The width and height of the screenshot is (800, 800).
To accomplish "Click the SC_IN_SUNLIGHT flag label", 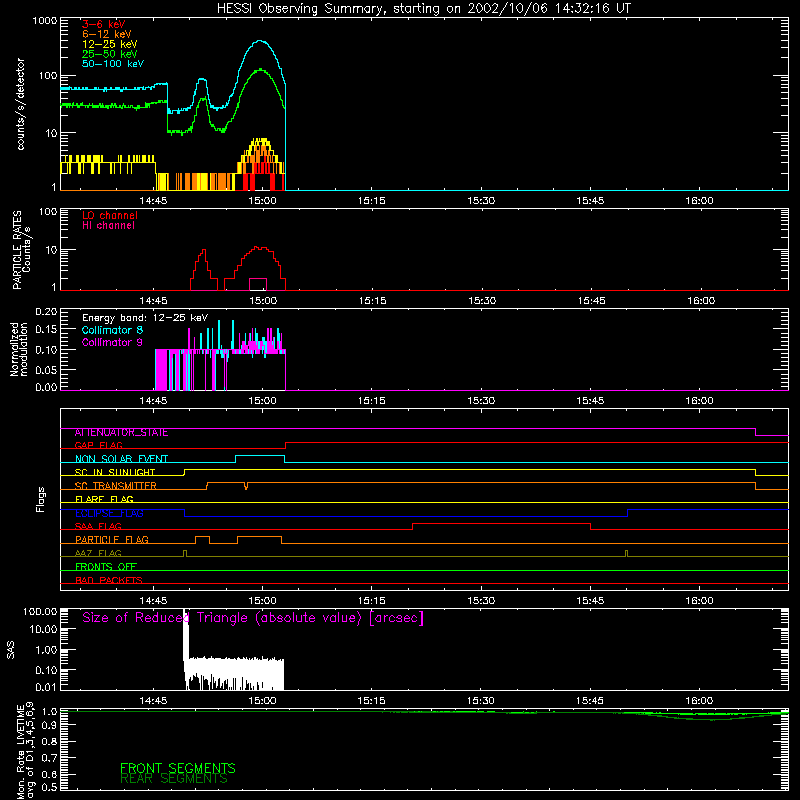I will click(115, 472).
